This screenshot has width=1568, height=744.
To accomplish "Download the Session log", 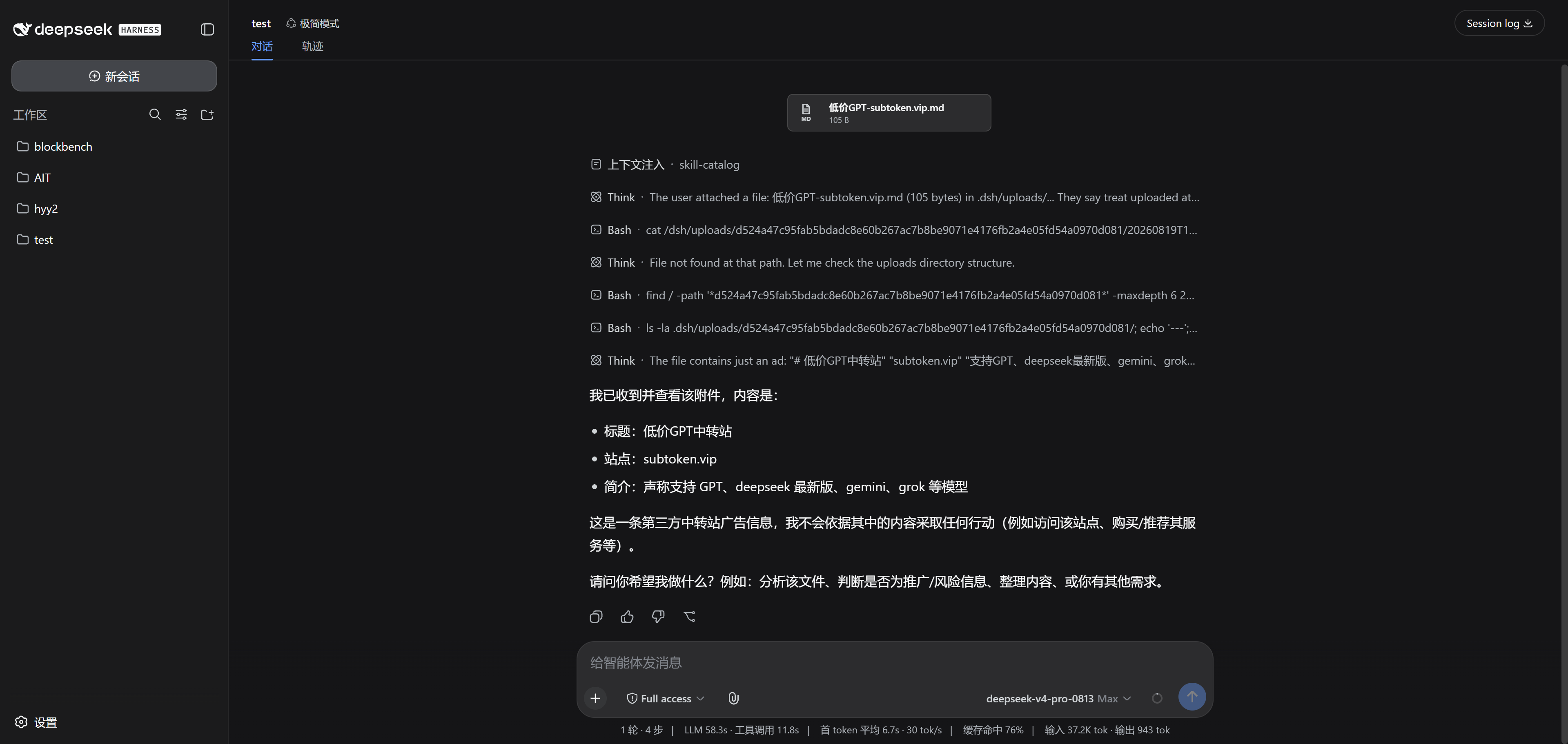I will pos(1499,23).
